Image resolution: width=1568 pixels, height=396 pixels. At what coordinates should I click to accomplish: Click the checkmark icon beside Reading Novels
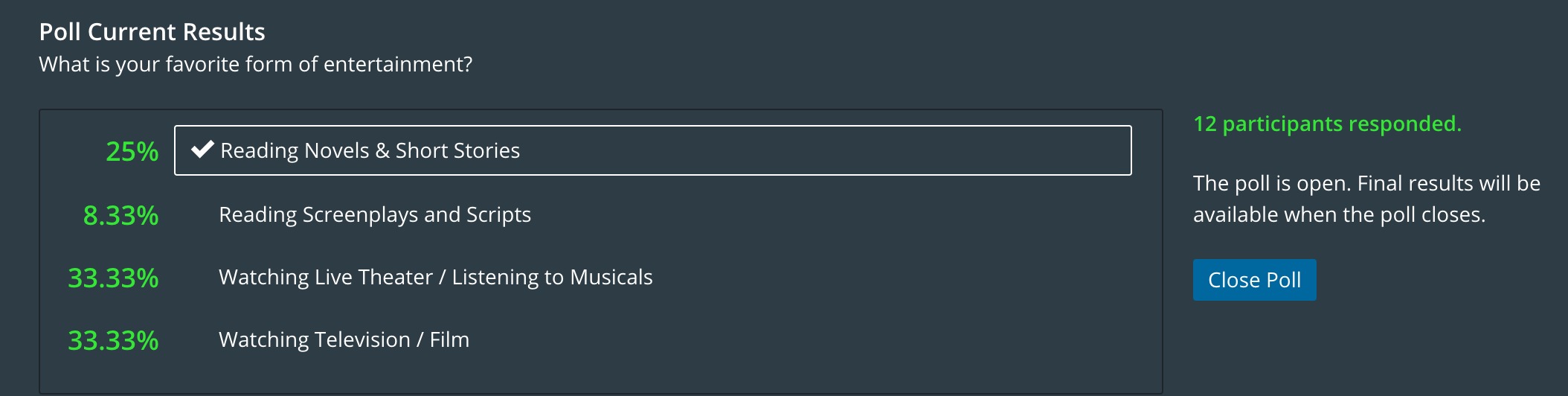click(202, 150)
